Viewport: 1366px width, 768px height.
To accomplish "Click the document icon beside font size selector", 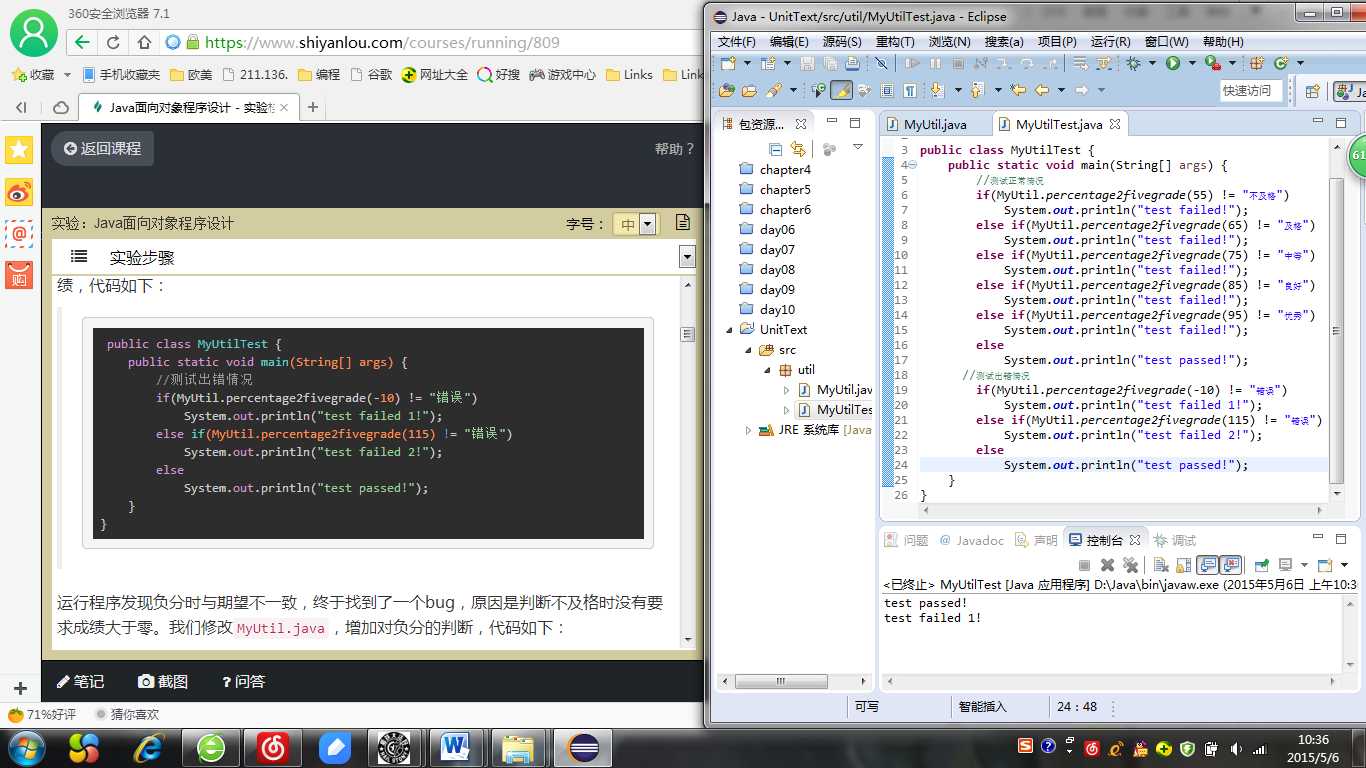I will point(683,222).
